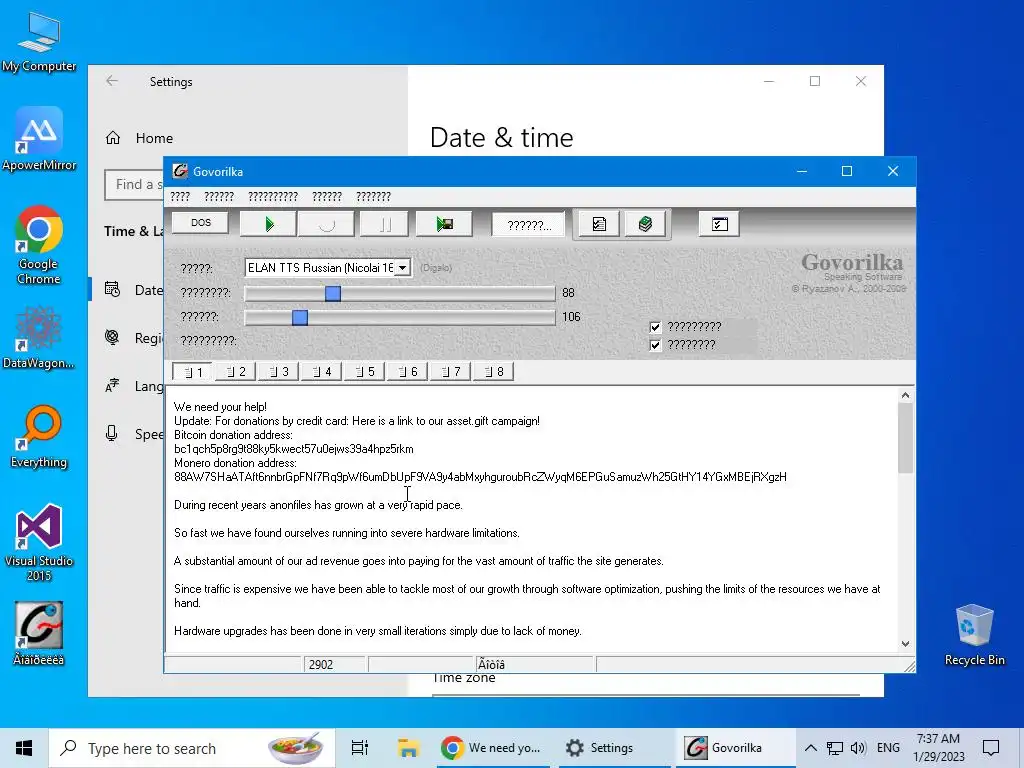The image size is (1024, 768).
Task: Switch to text tab 6
Action: point(408,372)
